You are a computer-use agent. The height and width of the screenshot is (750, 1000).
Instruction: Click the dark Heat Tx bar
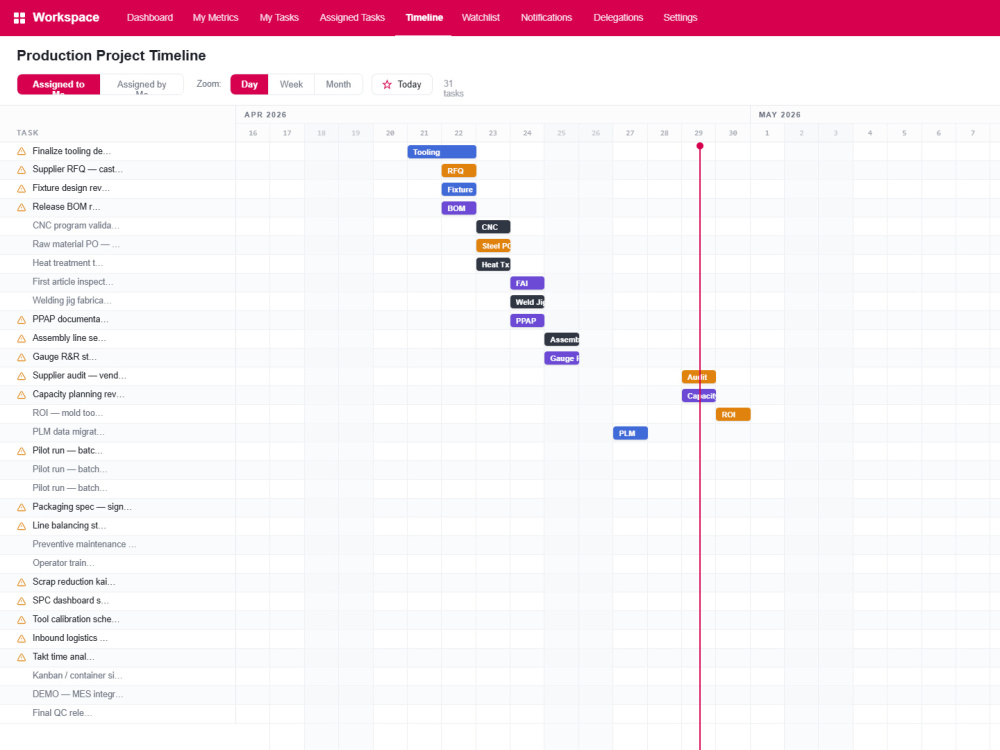coord(494,264)
